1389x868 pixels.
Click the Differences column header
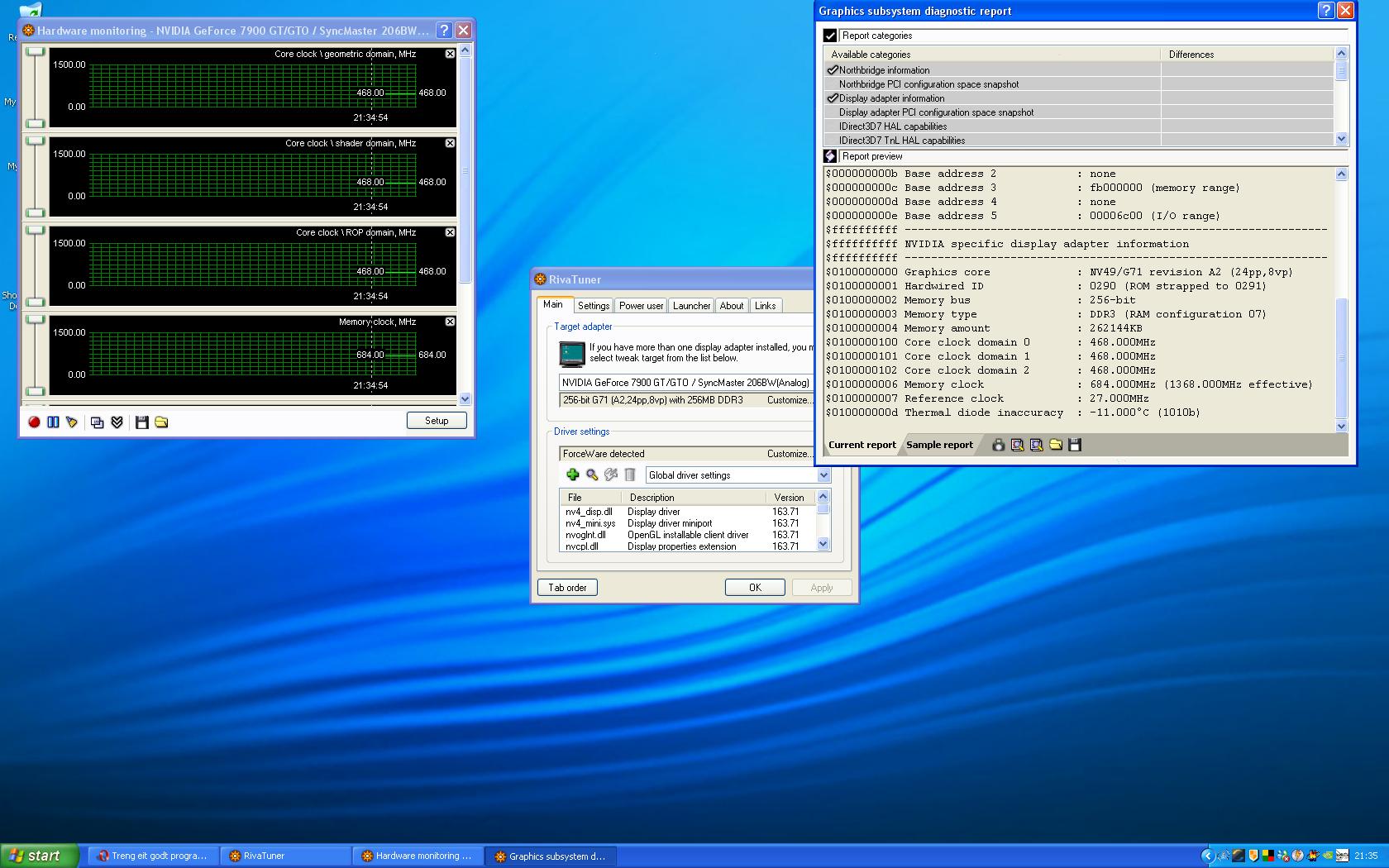tap(1248, 55)
